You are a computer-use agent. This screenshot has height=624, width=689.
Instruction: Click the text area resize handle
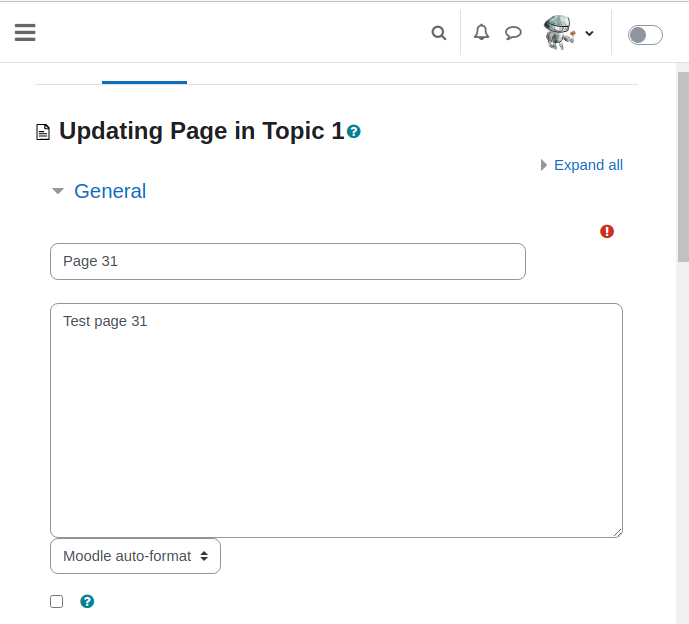click(x=617, y=533)
